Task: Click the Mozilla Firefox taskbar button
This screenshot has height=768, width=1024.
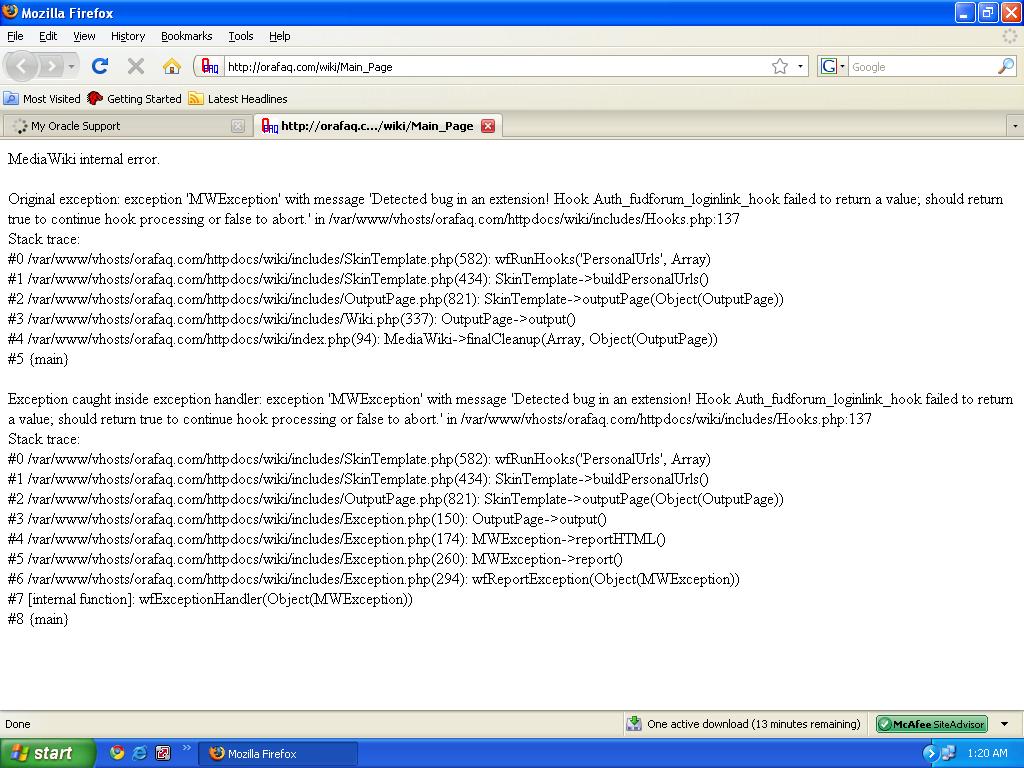Action: pyautogui.click(x=278, y=753)
